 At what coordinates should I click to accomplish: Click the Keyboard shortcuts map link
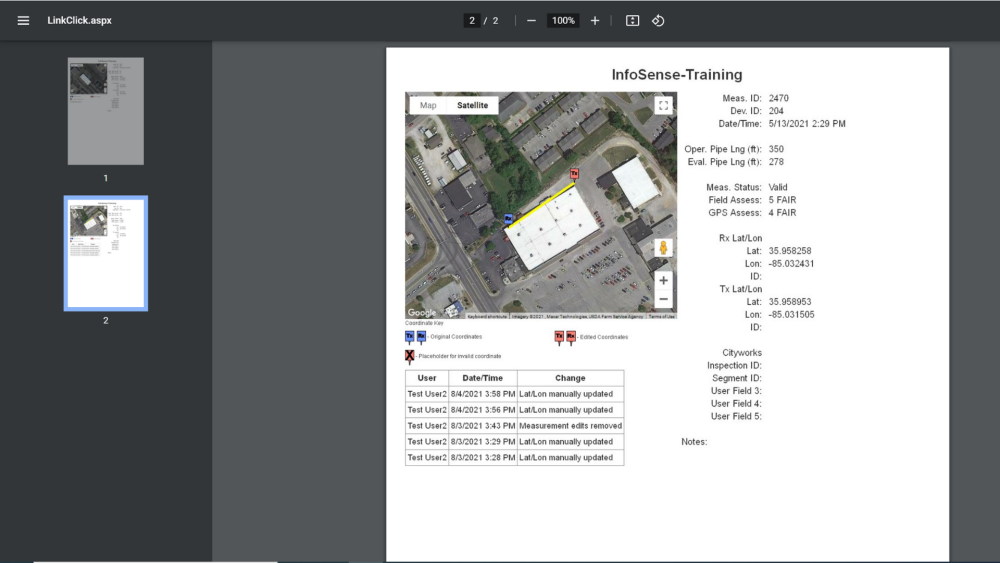click(x=488, y=316)
